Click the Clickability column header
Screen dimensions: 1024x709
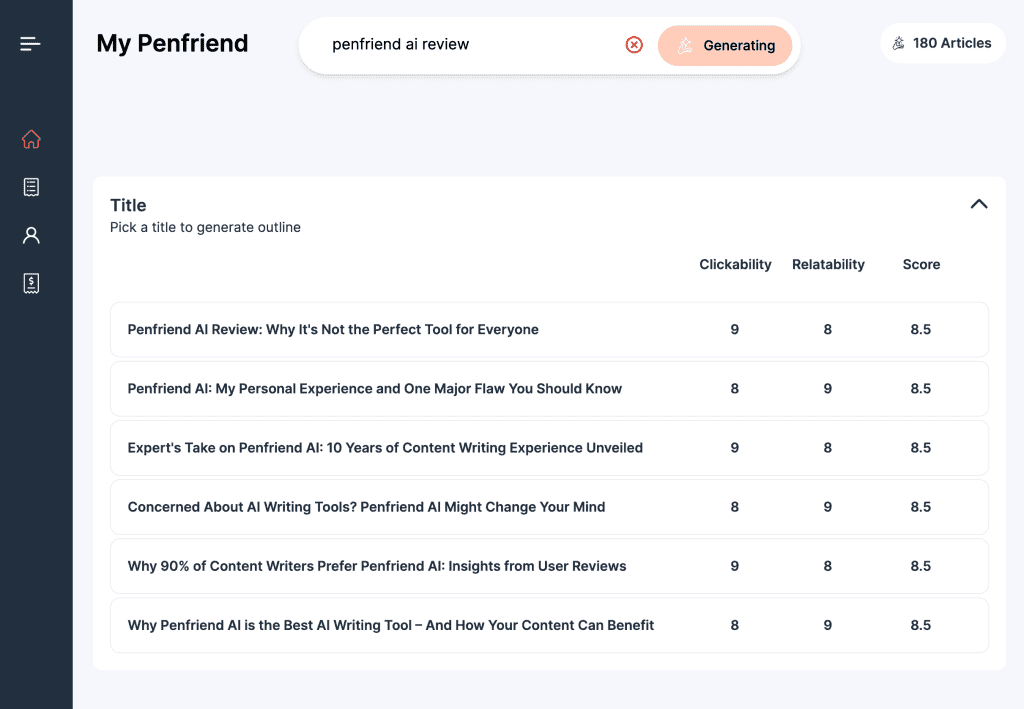tap(735, 264)
